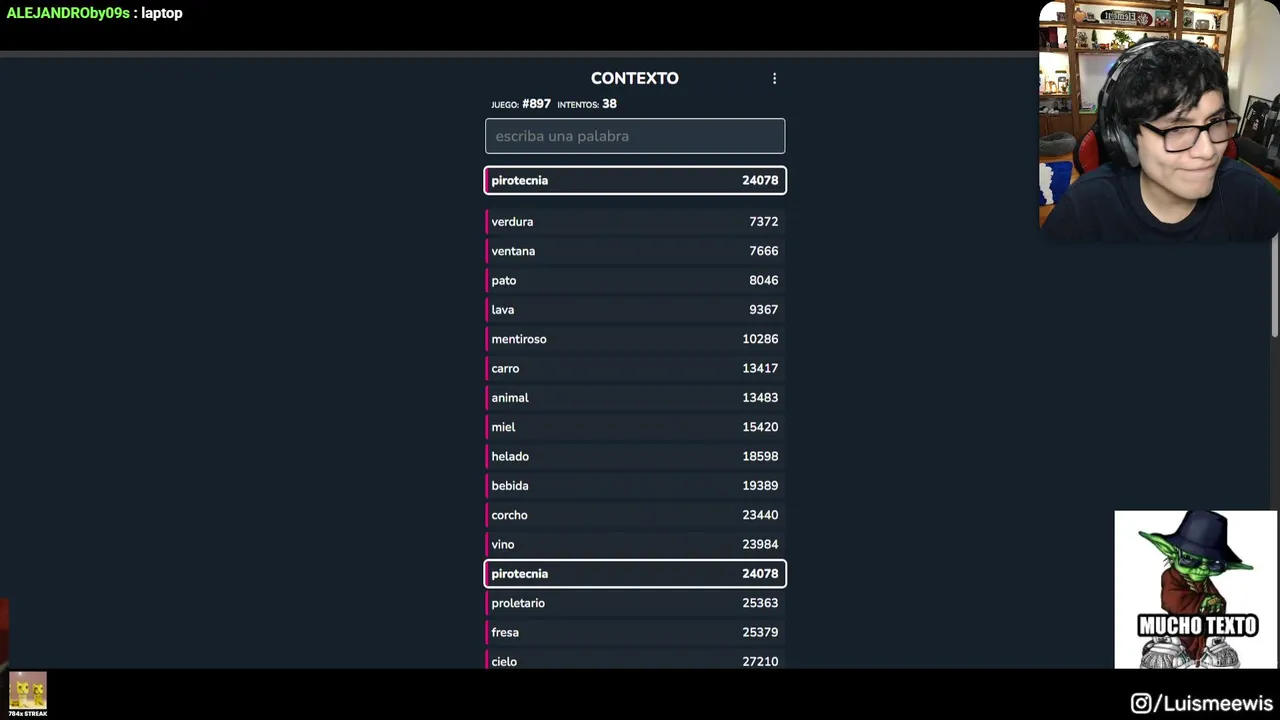Focus the 'escriba una palabra' input
Image resolution: width=1280 pixels, height=720 pixels.
click(x=635, y=136)
